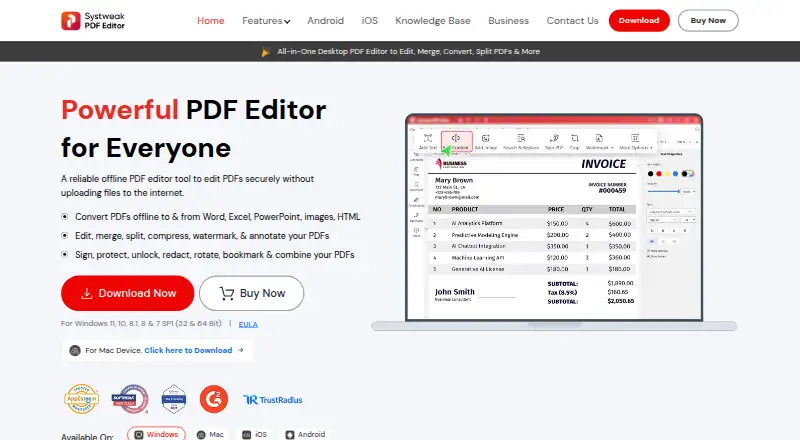Select the Windows platform tab
The image size is (800, 440).
point(156,434)
